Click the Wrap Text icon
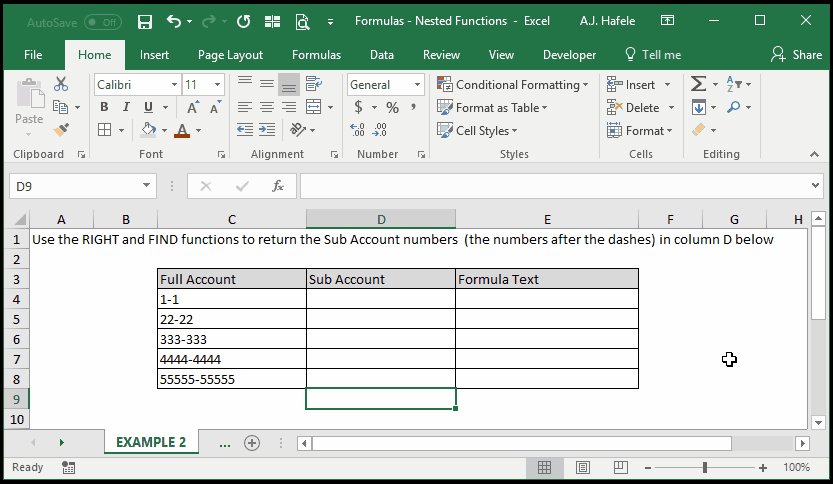Viewport: 833px width, 484px height. pyautogui.click(x=313, y=84)
